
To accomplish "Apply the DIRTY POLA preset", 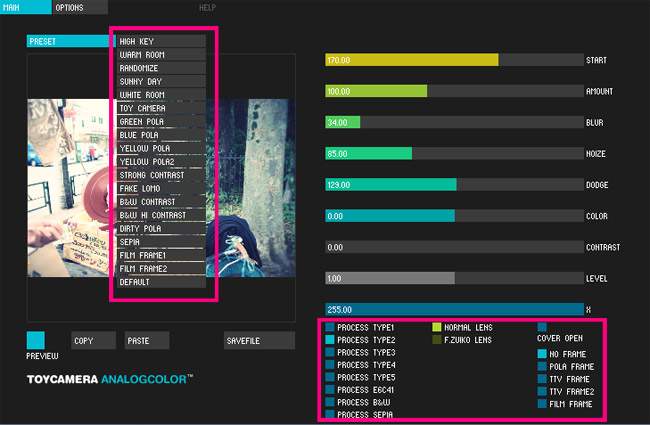I will coord(161,228).
